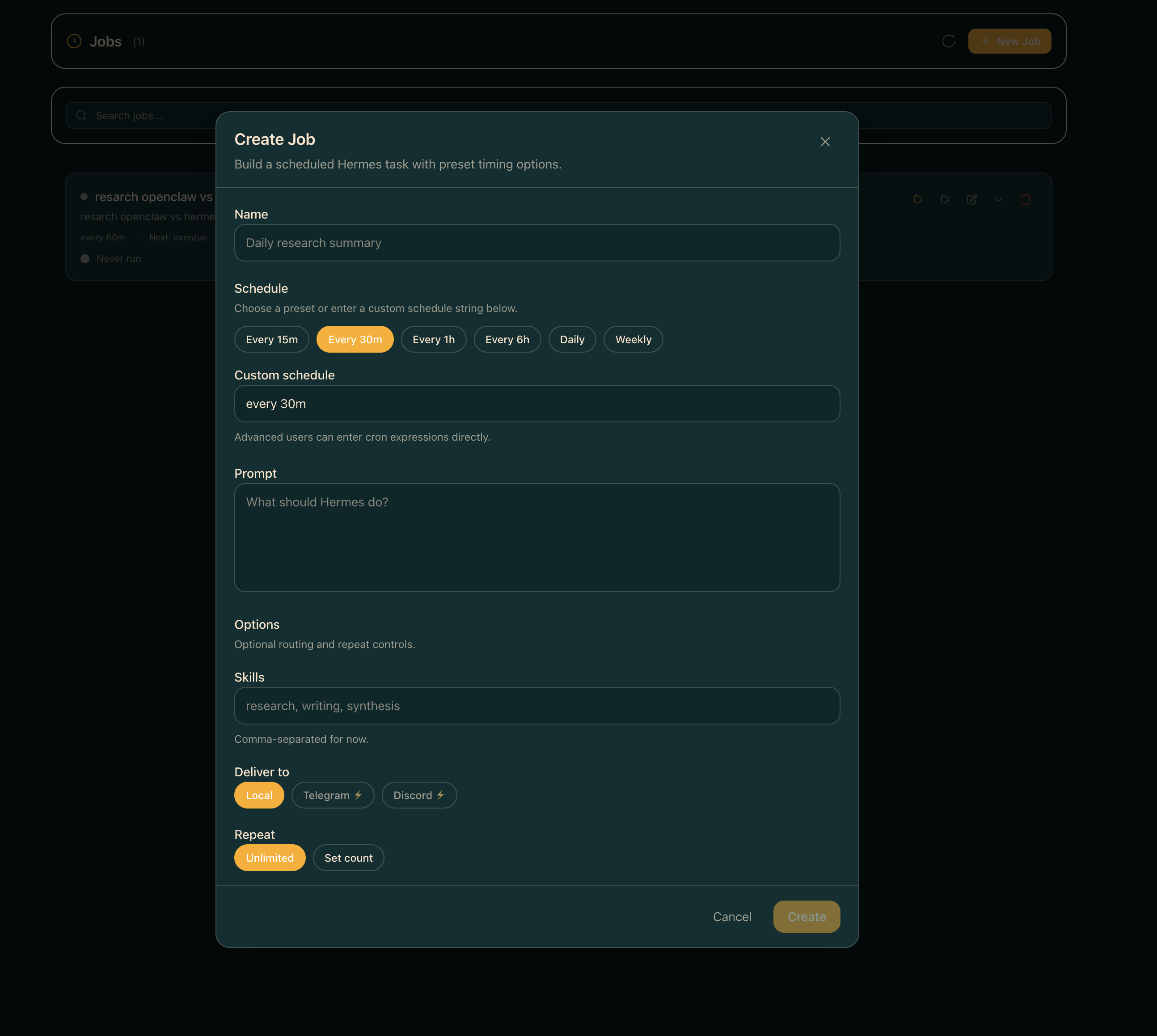Pick the Weekly schedule preset
Image resolution: width=1157 pixels, height=1036 pixels.
(x=633, y=339)
